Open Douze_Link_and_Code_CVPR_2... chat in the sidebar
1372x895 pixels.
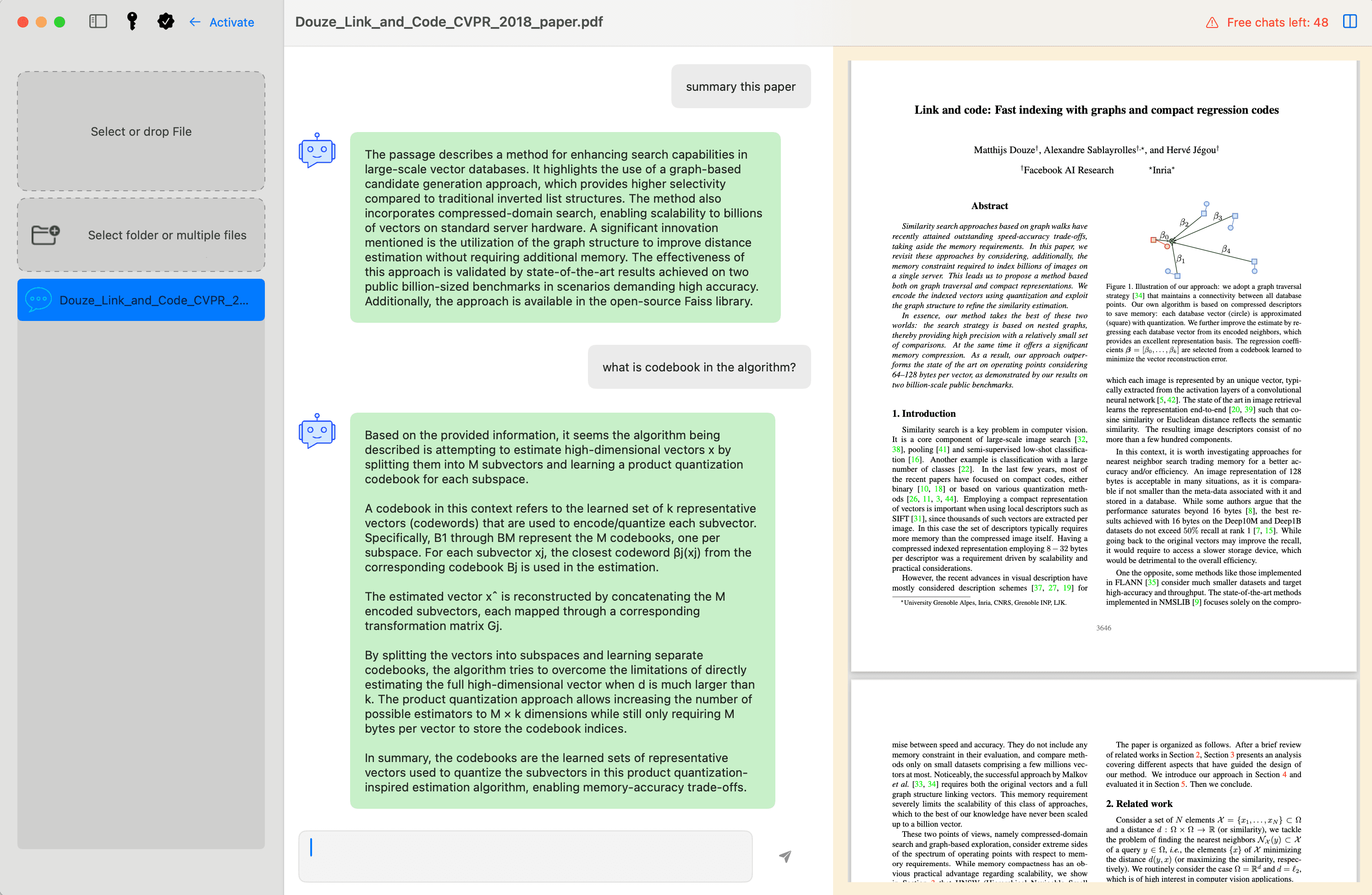tap(141, 300)
